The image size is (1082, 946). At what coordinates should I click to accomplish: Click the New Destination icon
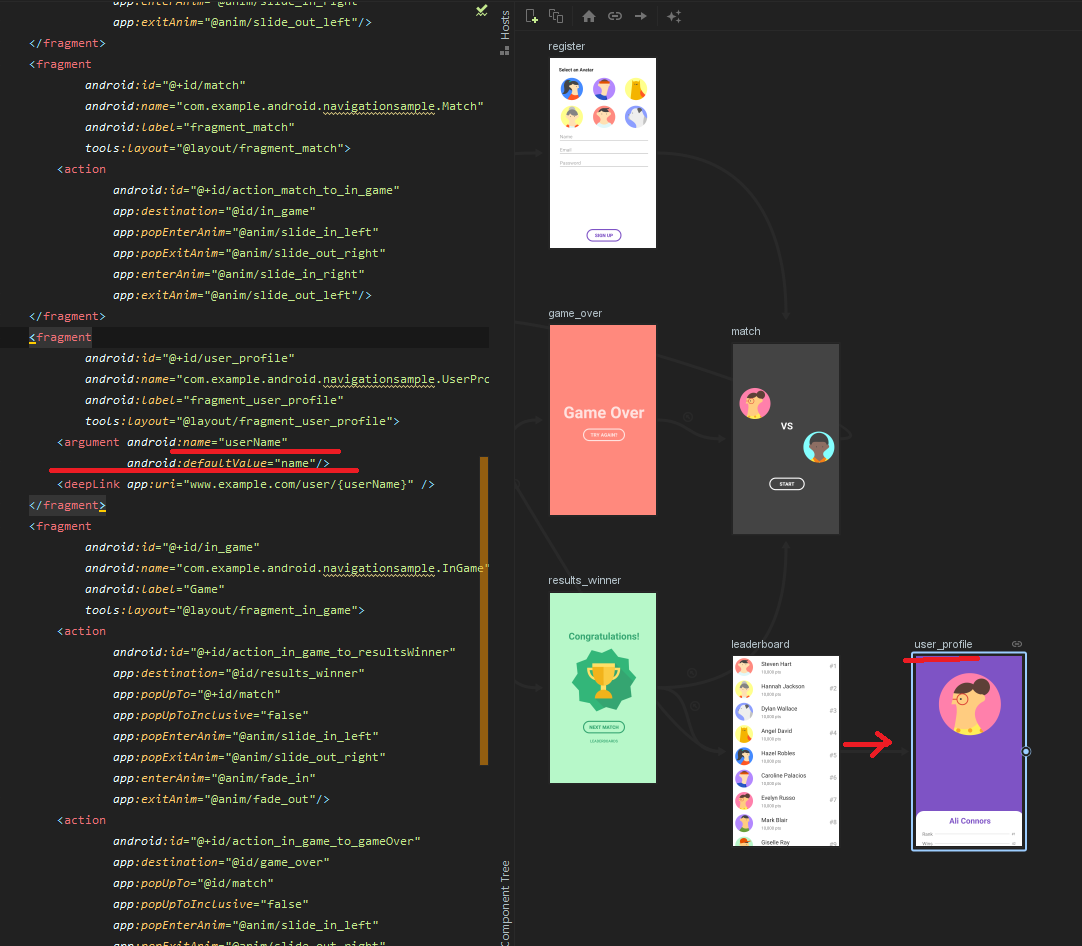[x=531, y=16]
